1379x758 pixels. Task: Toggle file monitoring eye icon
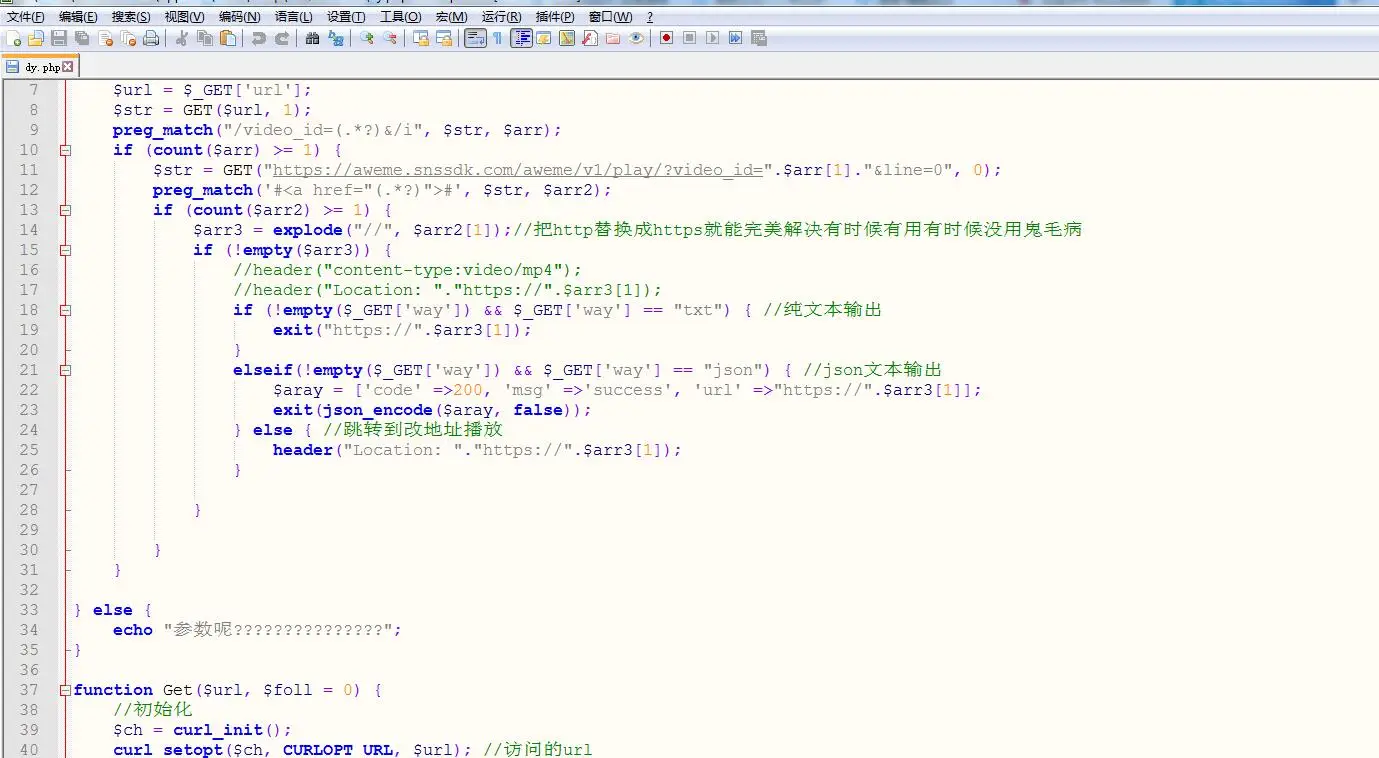636,39
